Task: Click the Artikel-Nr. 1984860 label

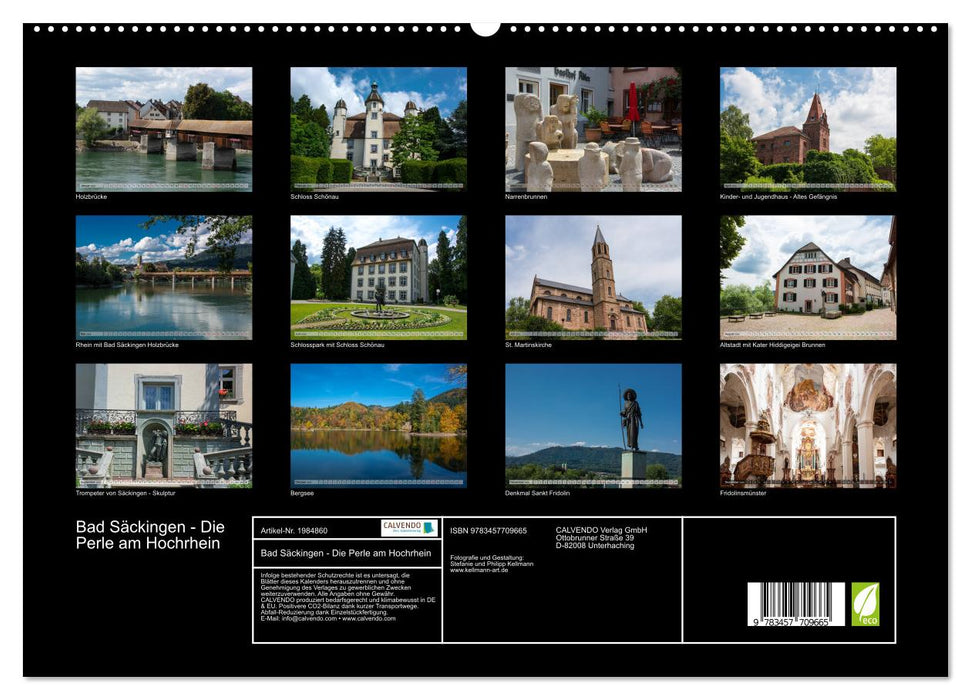Action: point(295,530)
